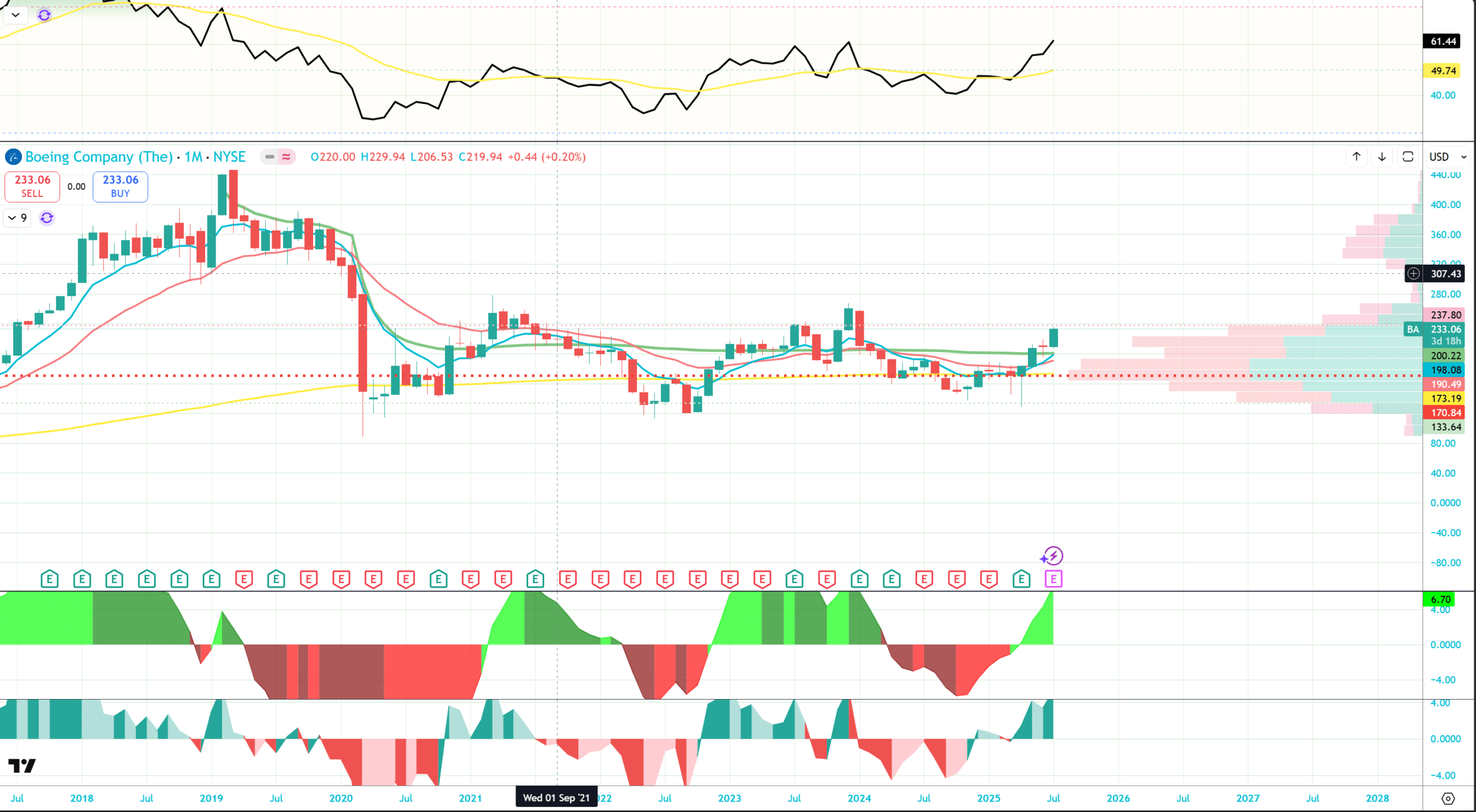Click the green 6.70 oscillator value label
Viewport: 1476px width, 812px height.
coord(1440,599)
